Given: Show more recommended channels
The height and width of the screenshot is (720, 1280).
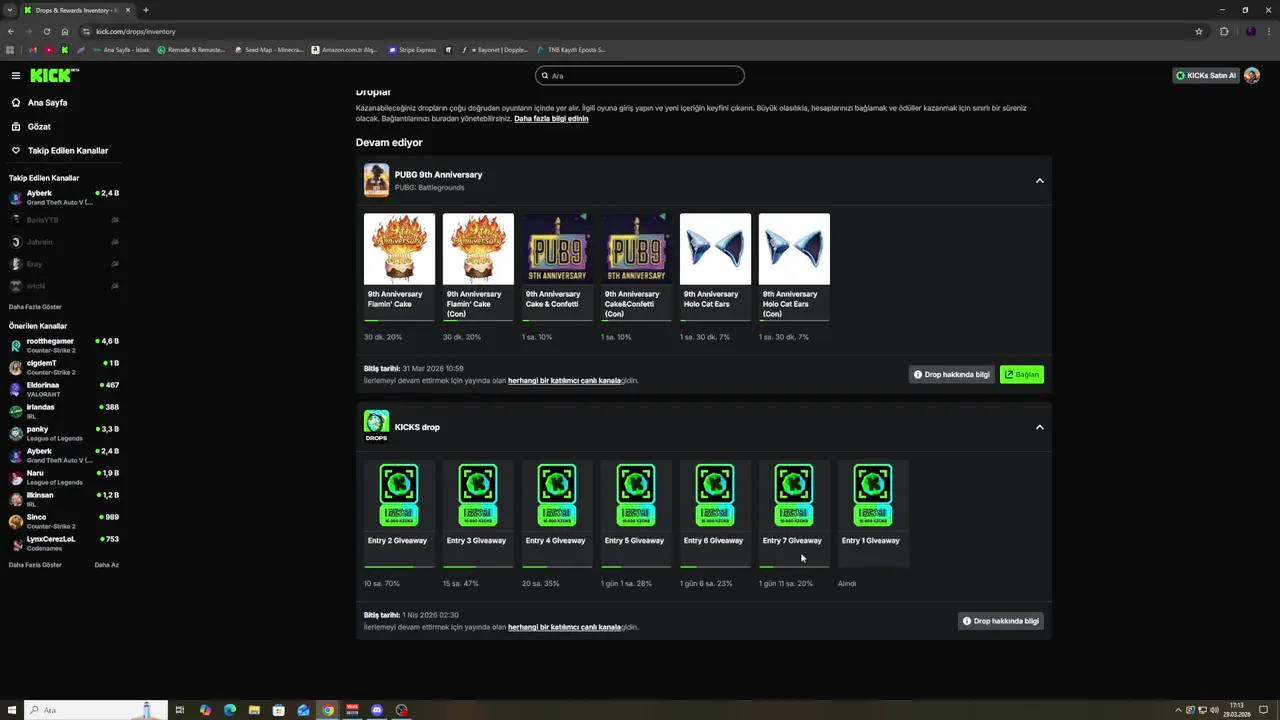Looking at the screenshot, I should pyautogui.click(x=35, y=565).
